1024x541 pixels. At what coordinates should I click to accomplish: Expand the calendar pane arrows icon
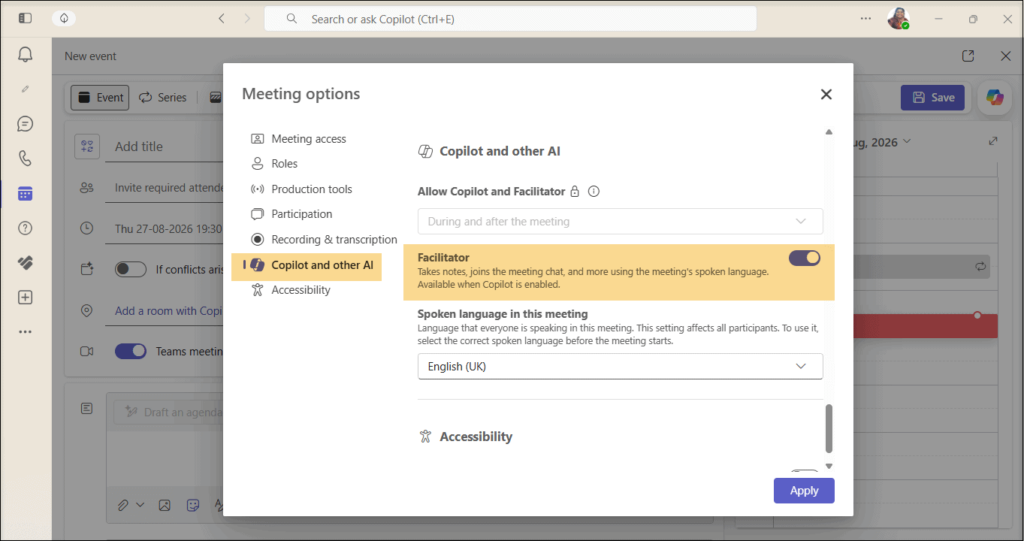pos(993,141)
